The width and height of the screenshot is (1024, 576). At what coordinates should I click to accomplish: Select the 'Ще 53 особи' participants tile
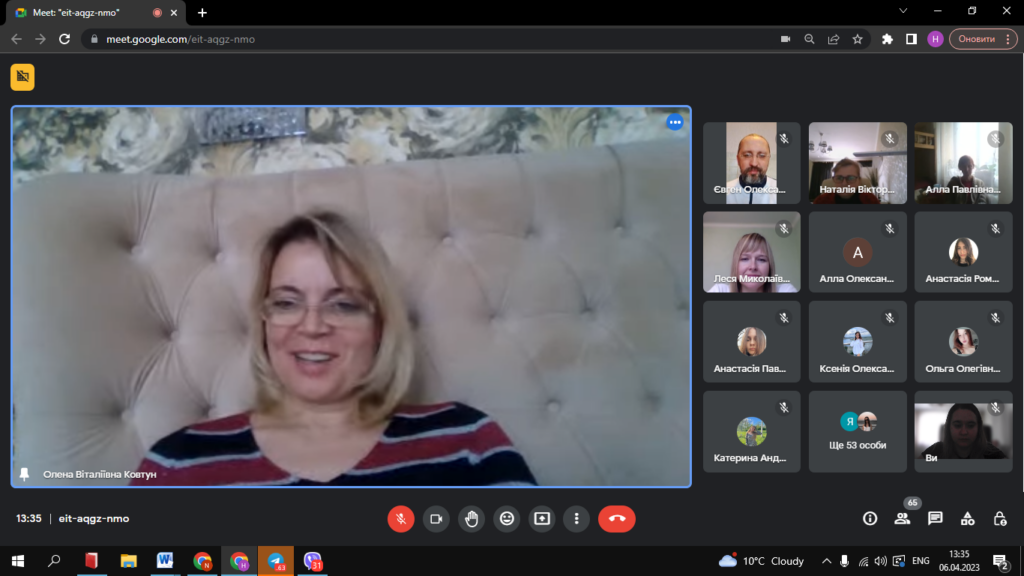pos(857,431)
